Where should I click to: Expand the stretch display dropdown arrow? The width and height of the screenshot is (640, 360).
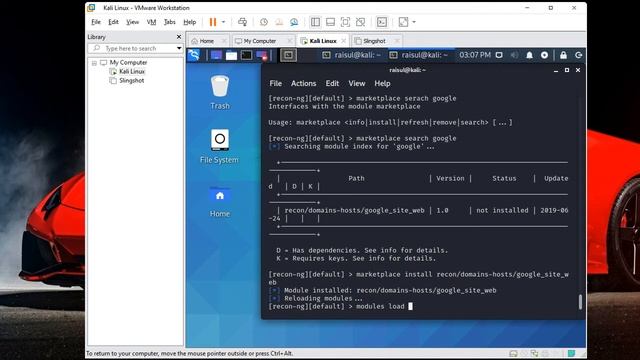(x=414, y=22)
